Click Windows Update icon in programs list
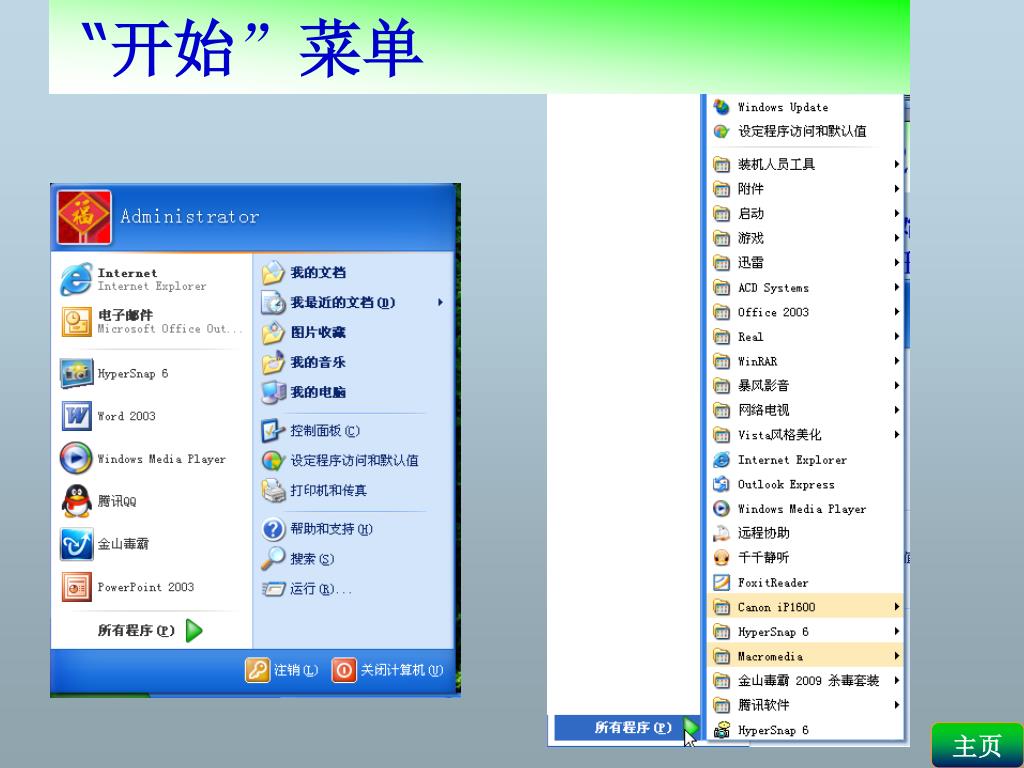This screenshot has height=768, width=1024. click(721, 107)
